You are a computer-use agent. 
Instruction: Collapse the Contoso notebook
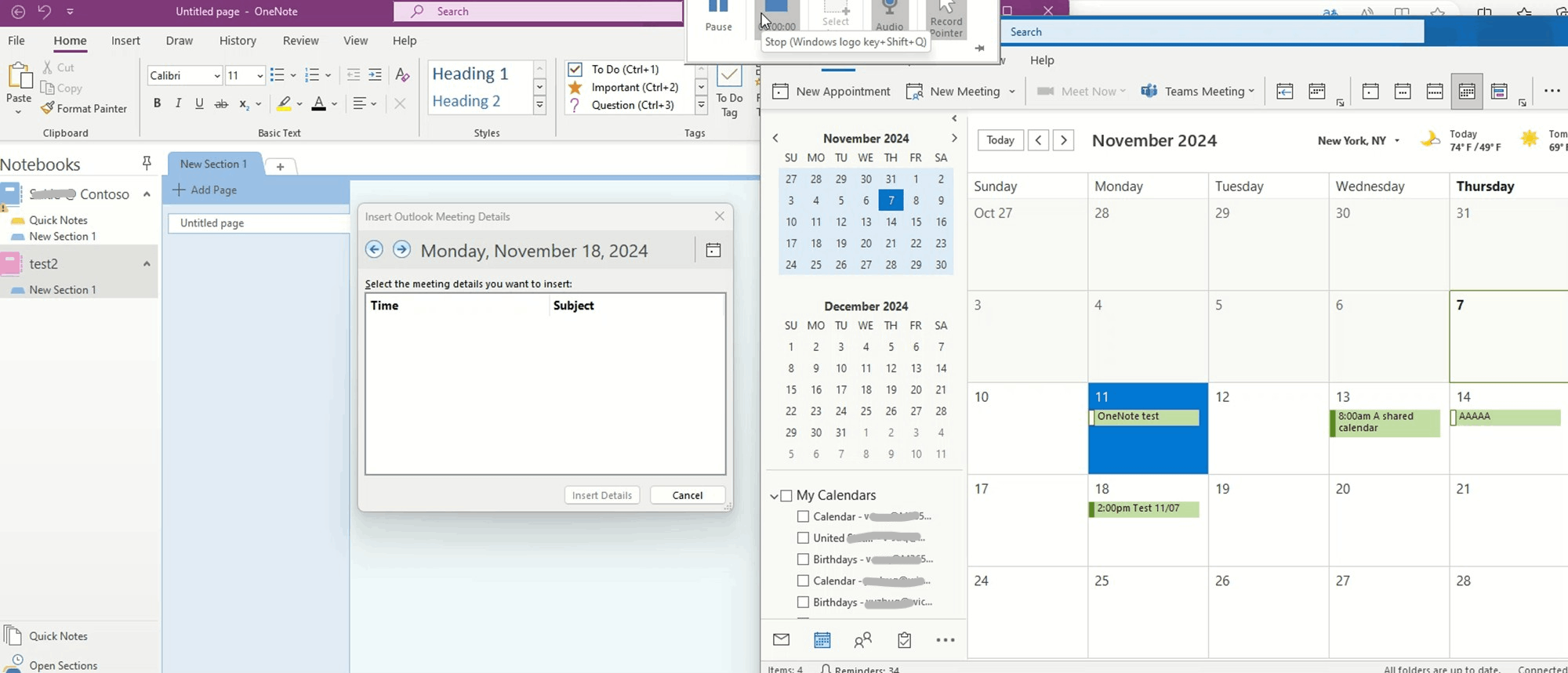[x=147, y=194]
